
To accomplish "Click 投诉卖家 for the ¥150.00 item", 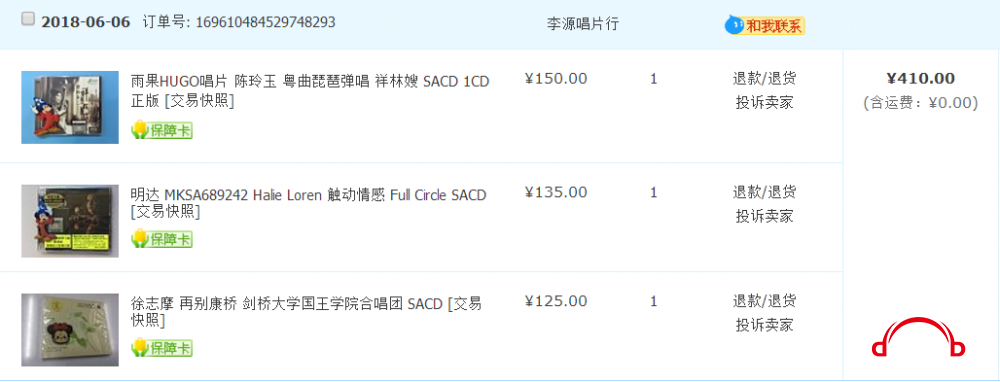I will (x=764, y=103).
